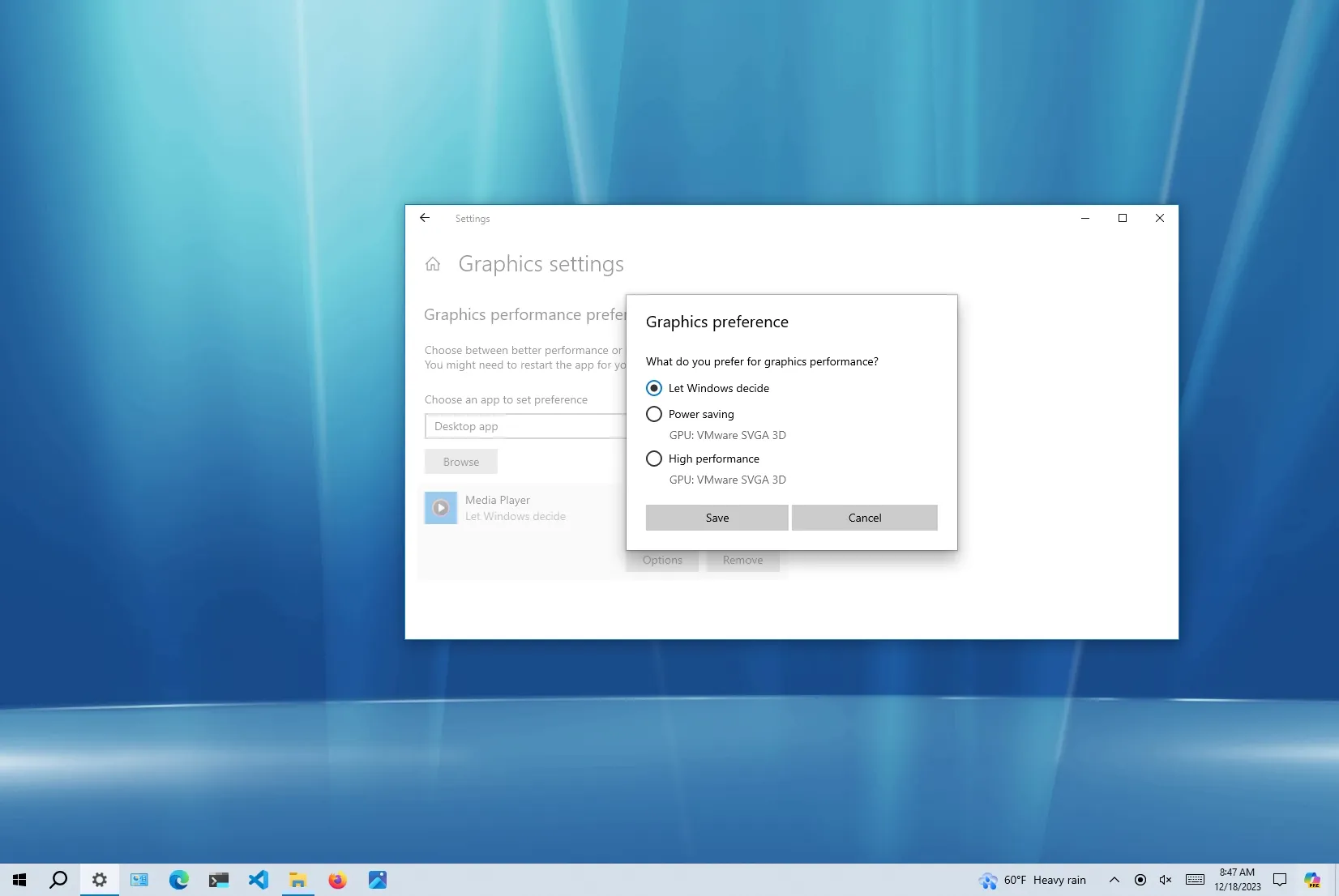Expand hidden icons in the system tray
1339x896 pixels.
pos(1114,880)
